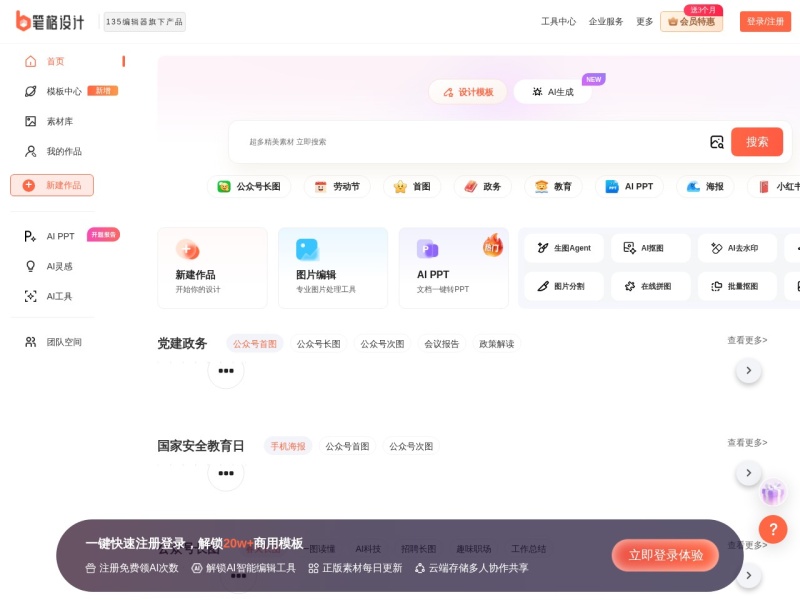Click the image search icon in search bar
Screen dimensions: 800x600
(717, 141)
